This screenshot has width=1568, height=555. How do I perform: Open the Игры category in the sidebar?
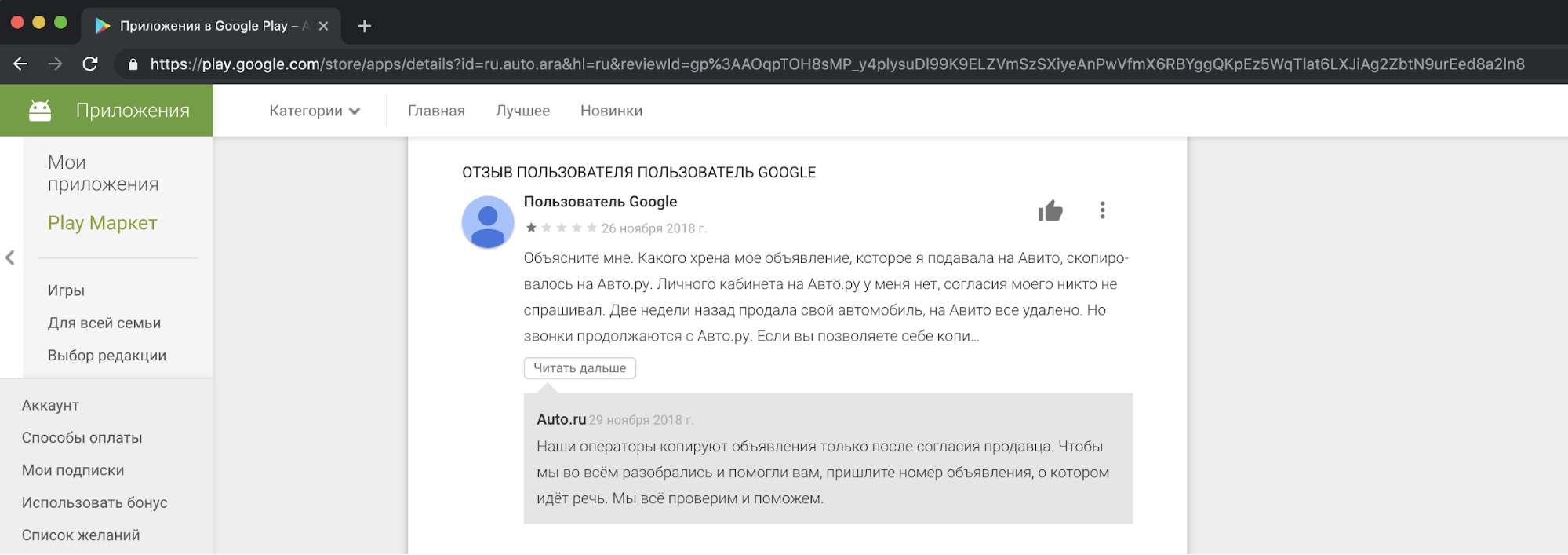(x=66, y=290)
